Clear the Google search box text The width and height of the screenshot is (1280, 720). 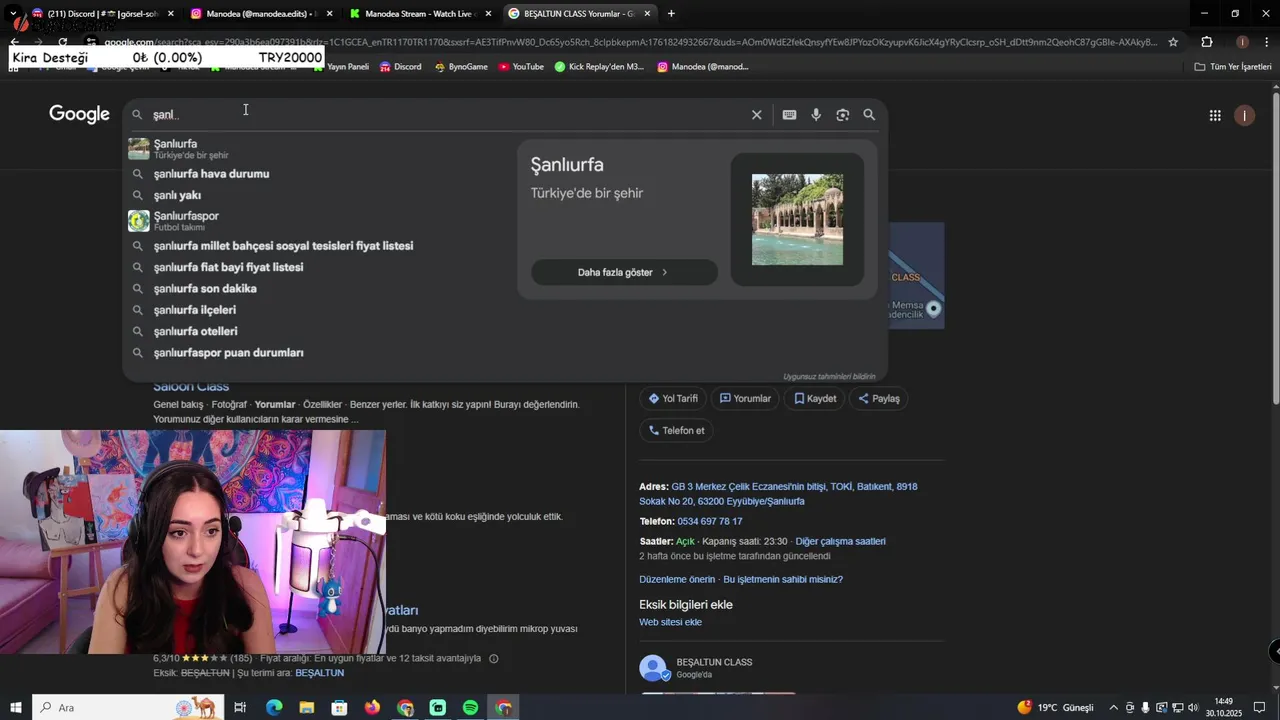click(x=757, y=115)
